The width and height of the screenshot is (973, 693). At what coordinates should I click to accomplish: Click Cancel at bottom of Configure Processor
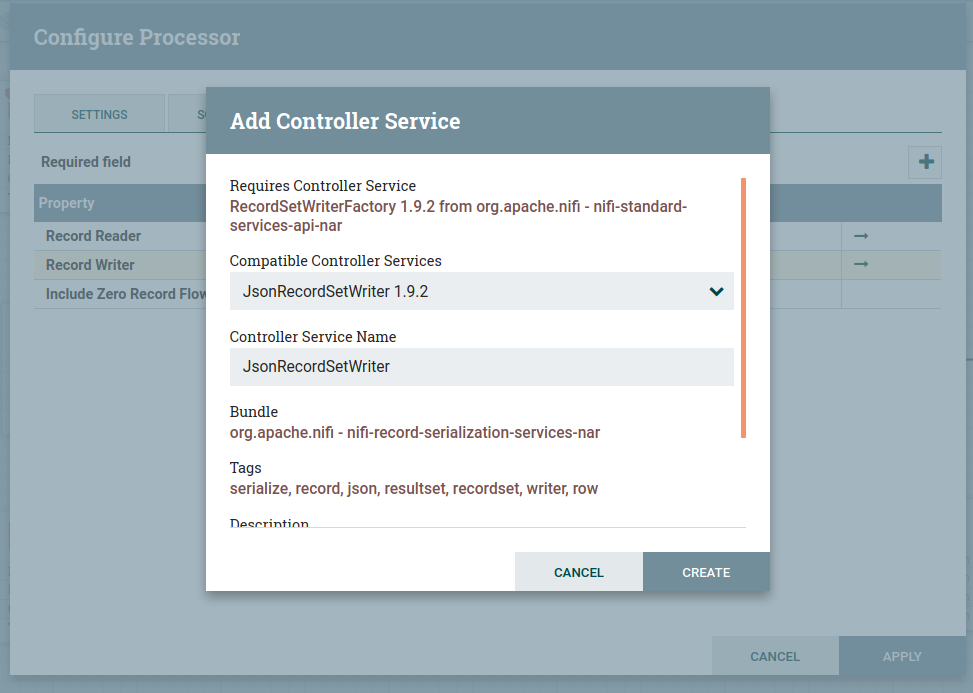pos(775,656)
